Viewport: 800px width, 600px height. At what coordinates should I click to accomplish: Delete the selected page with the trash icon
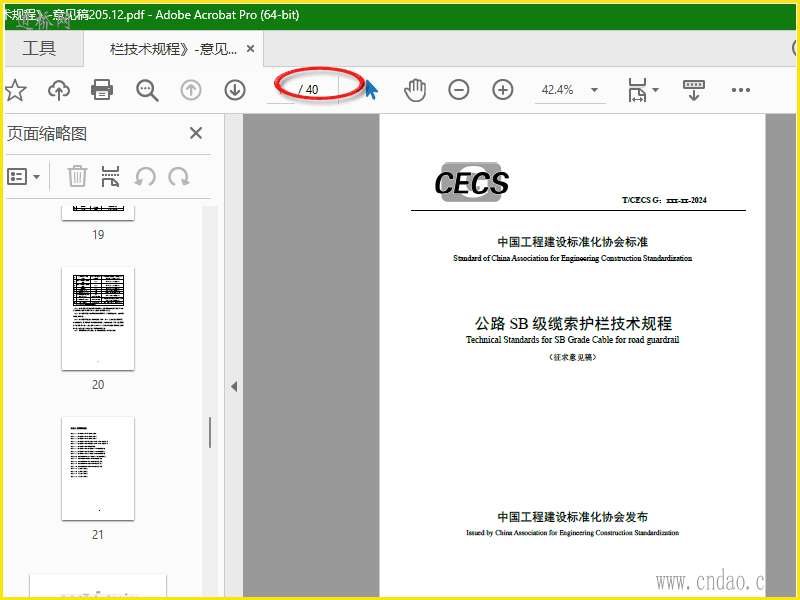(77, 177)
